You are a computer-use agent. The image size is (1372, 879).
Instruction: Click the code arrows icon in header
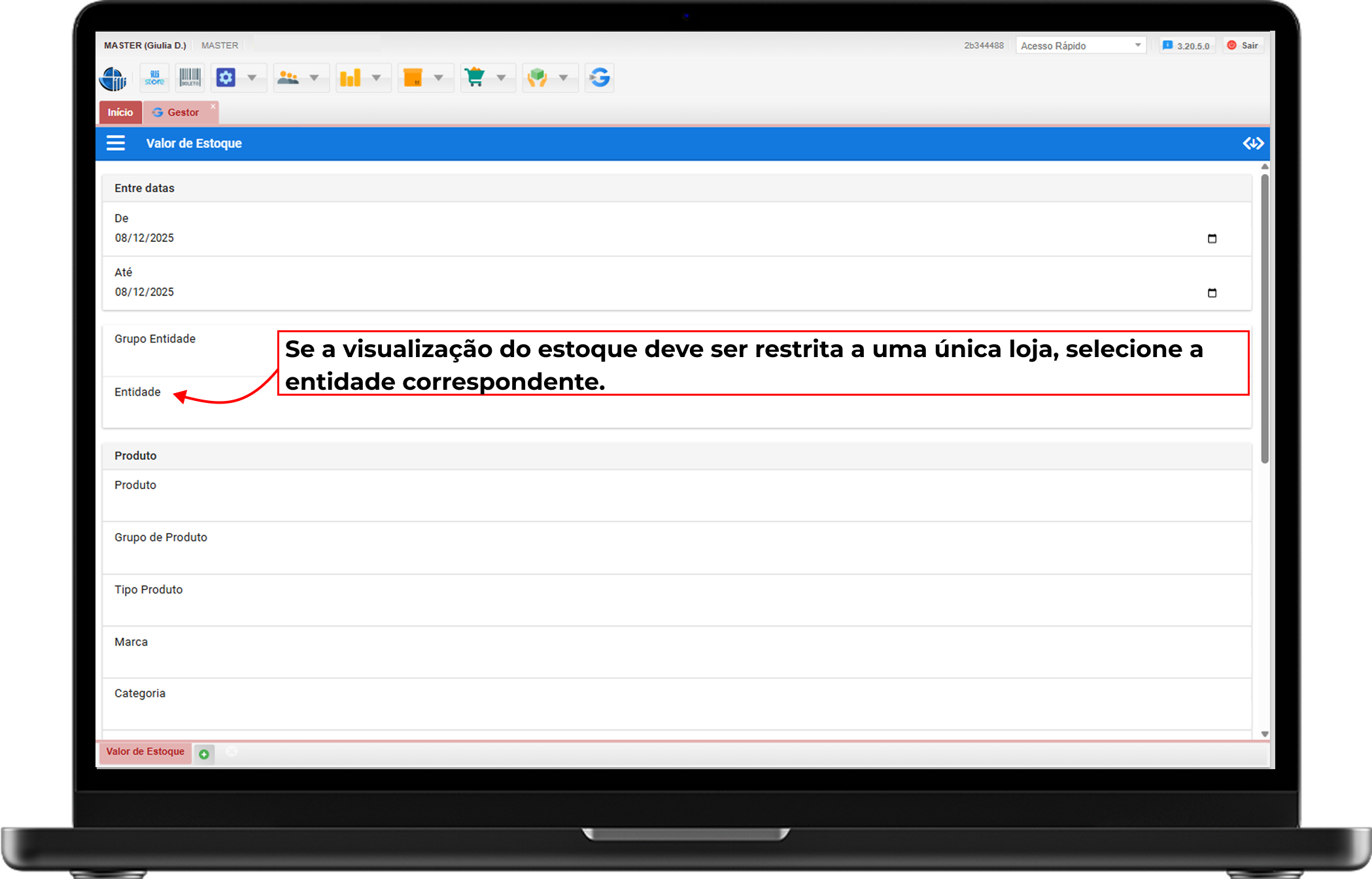click(1253, 143)
